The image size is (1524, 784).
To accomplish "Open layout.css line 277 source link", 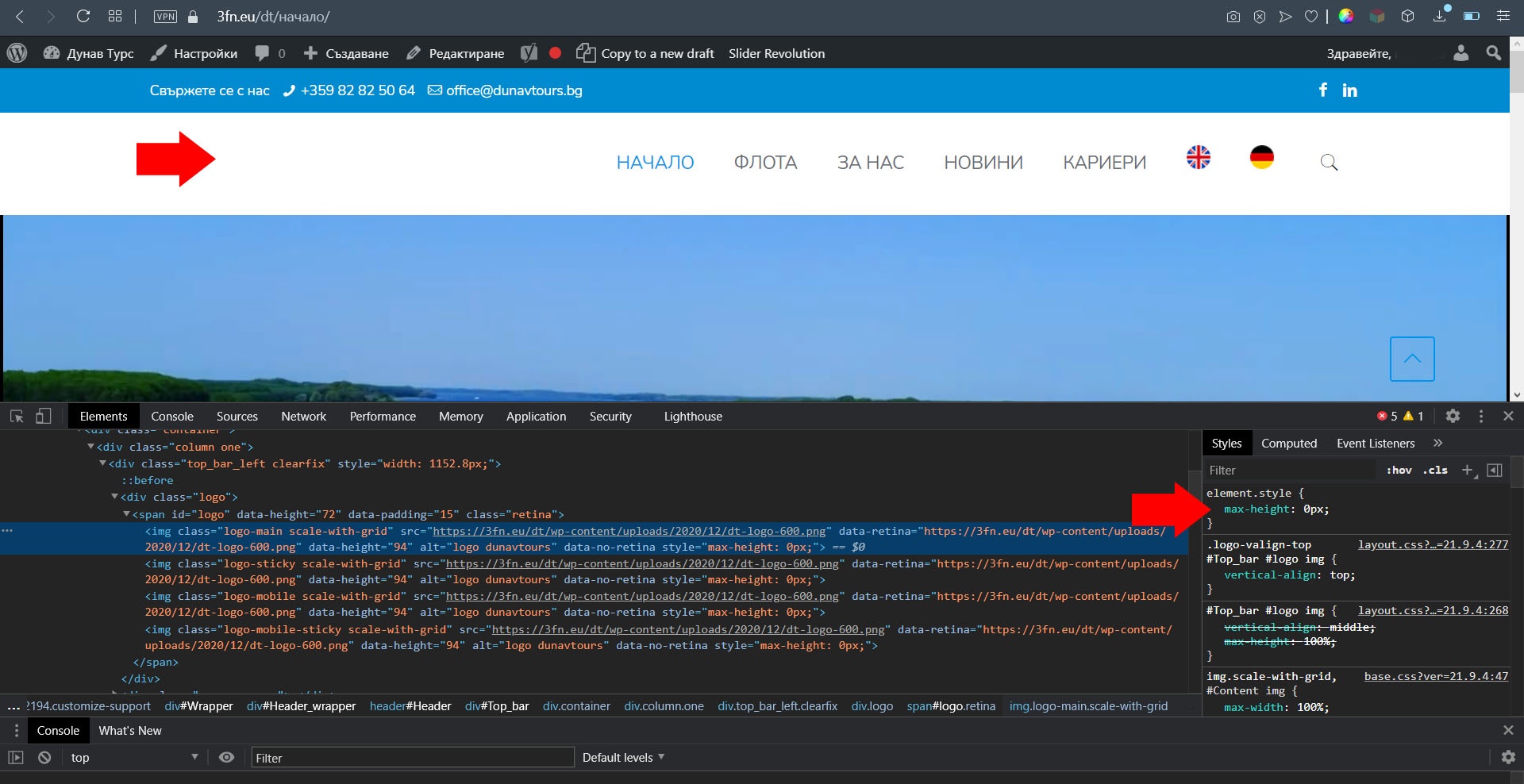I will [1433, 544].
